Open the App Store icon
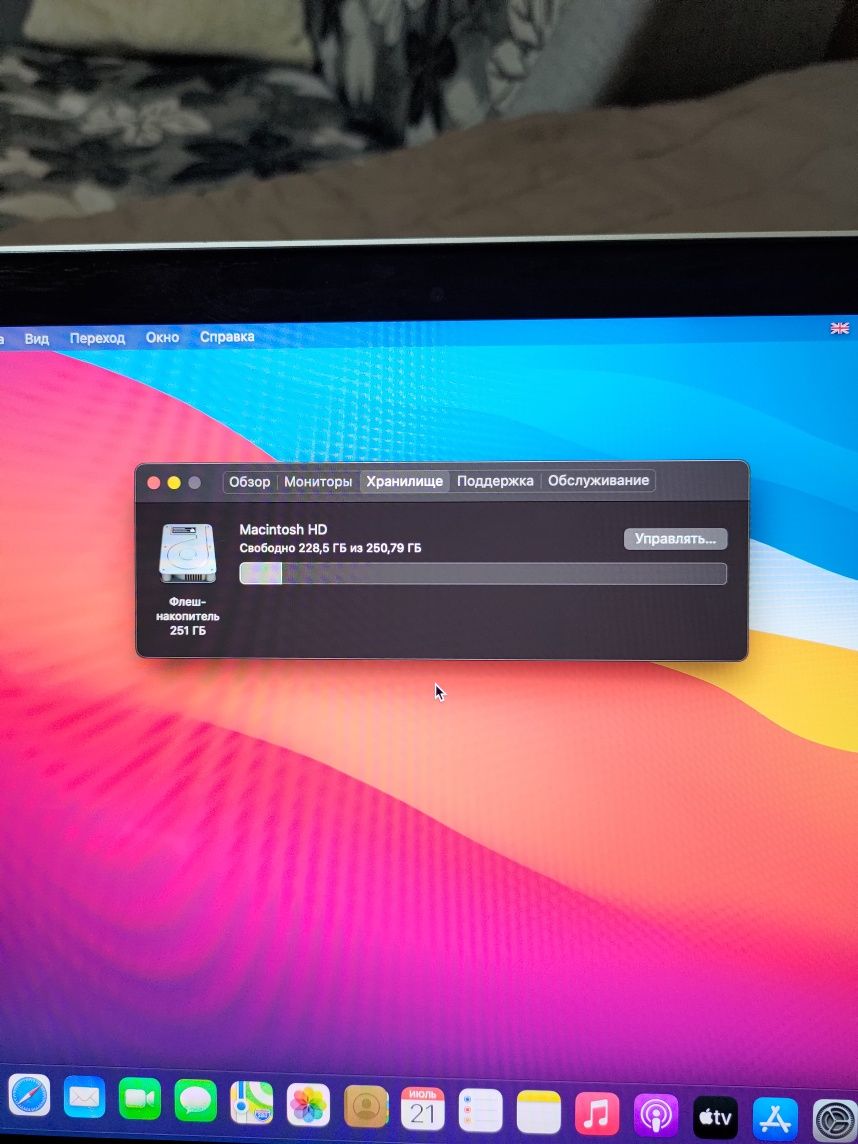 click(x=775, y=1120)
